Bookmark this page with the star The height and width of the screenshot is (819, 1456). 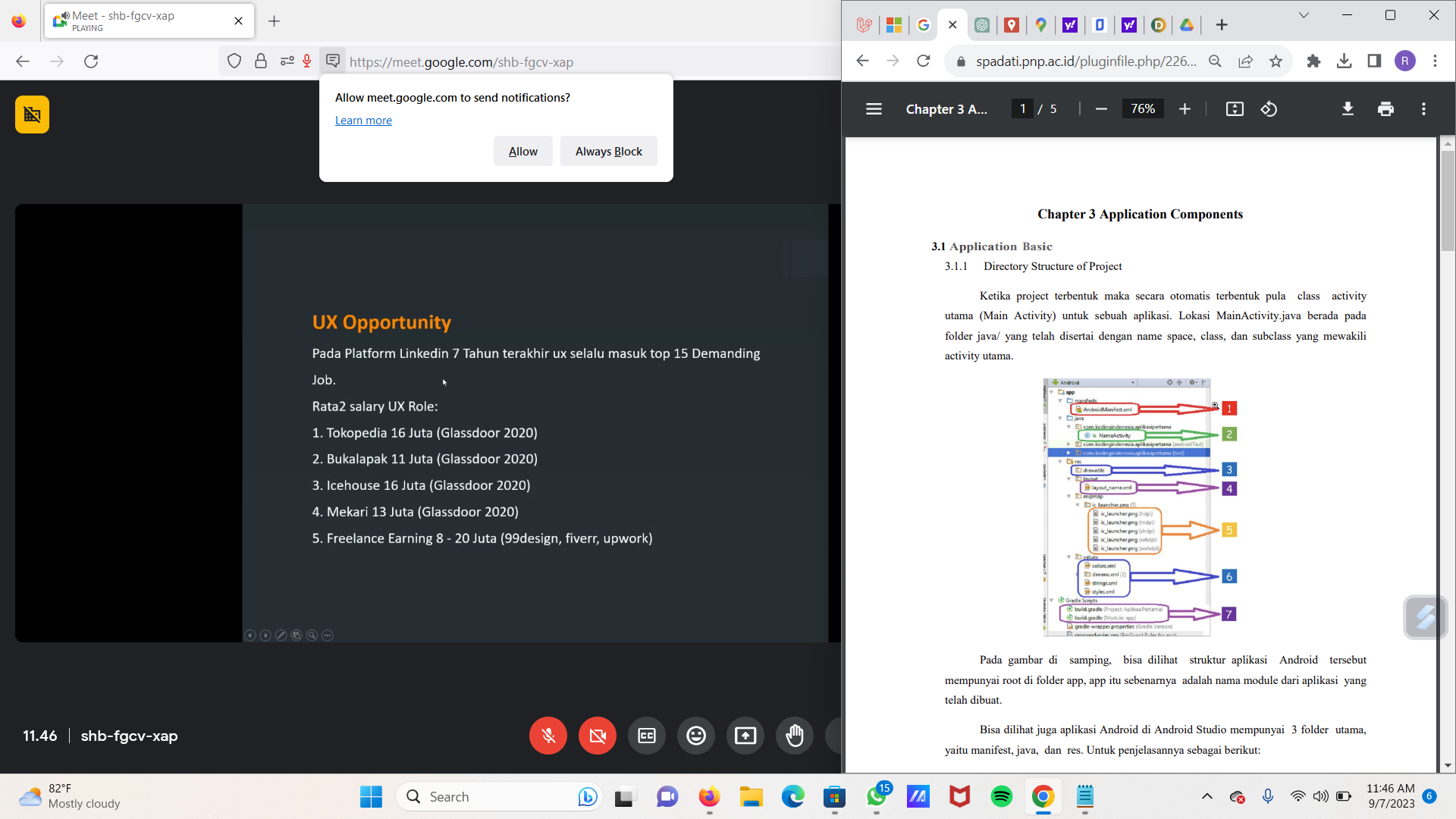point(1276,61)
